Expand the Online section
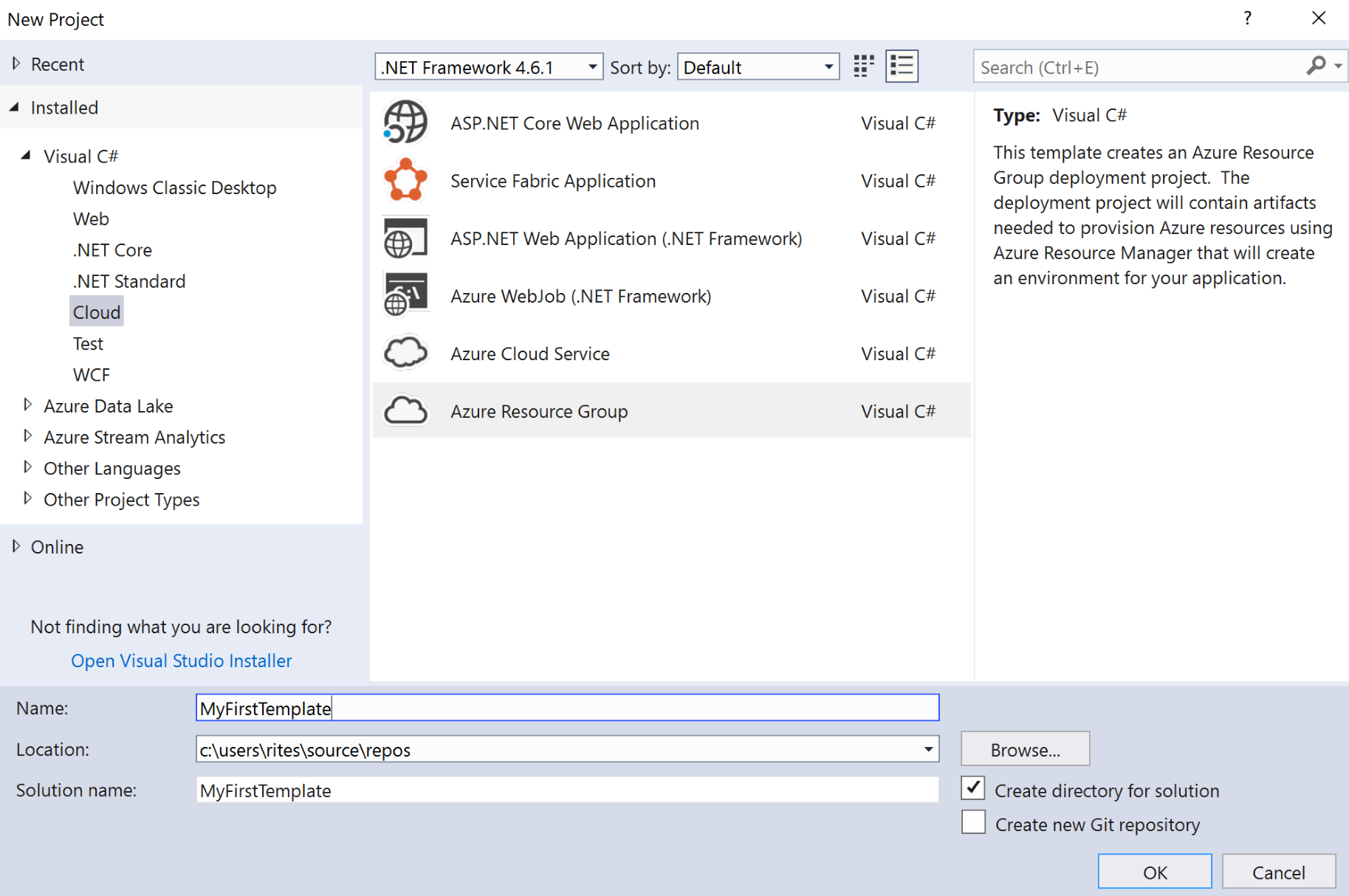The image size is (1349, 896). [x=16, y=547]
